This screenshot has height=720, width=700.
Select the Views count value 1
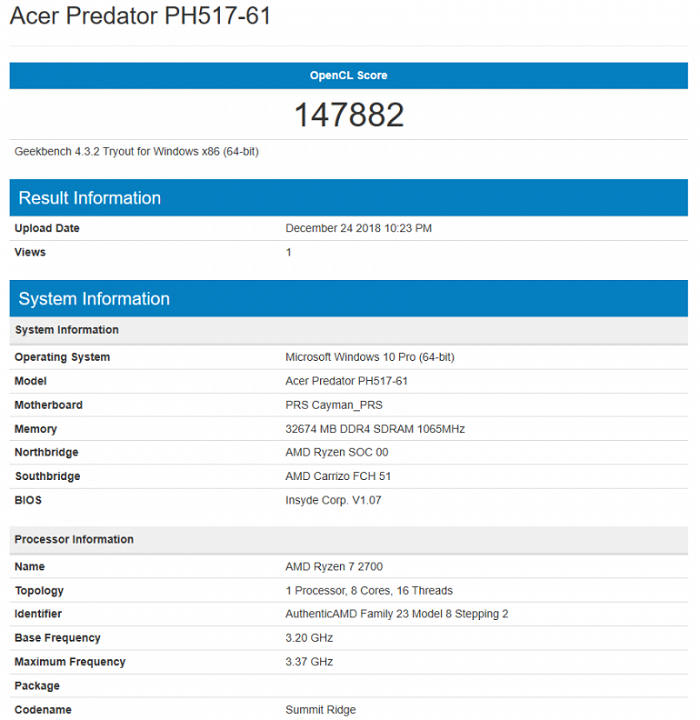coord(288,252)
